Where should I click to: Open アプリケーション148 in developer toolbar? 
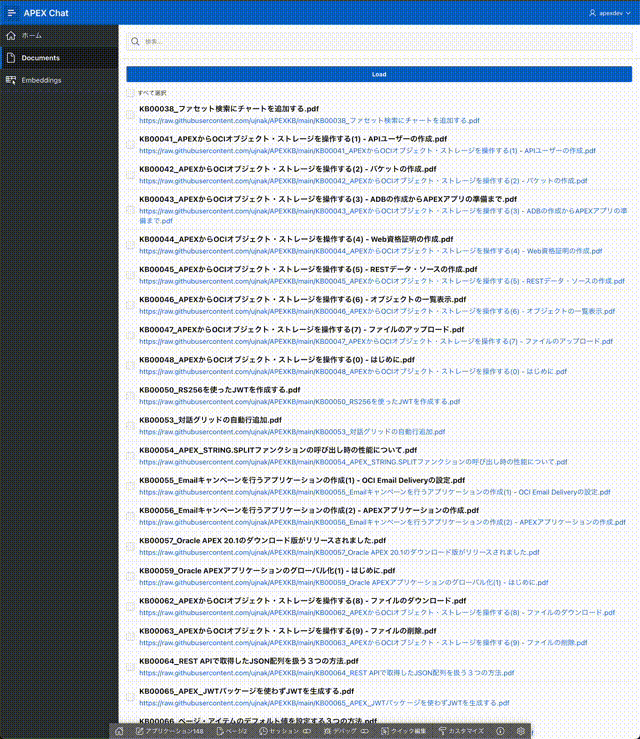point(170,731)
